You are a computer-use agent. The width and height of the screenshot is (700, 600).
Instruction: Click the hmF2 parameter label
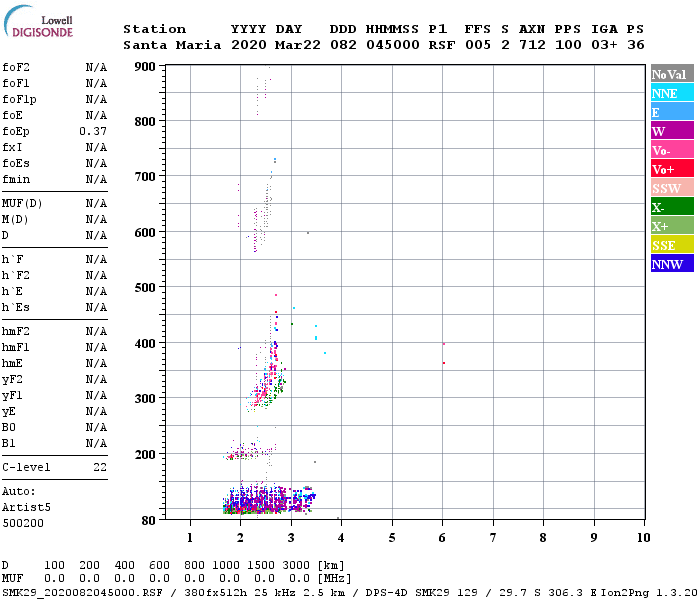coord(16,331)
